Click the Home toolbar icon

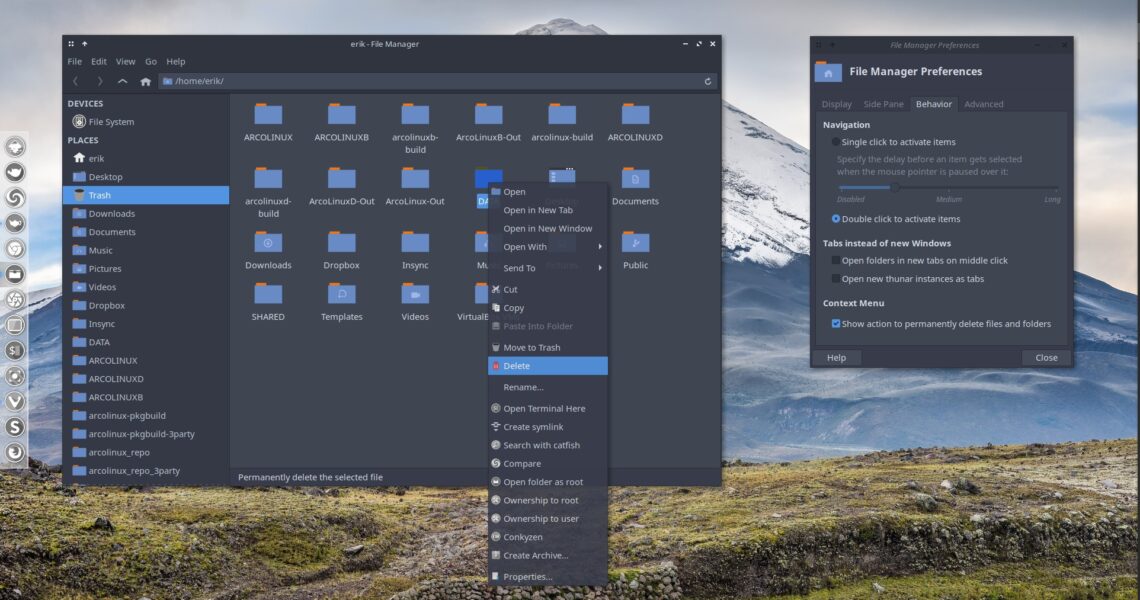click(x=146, y=81)
